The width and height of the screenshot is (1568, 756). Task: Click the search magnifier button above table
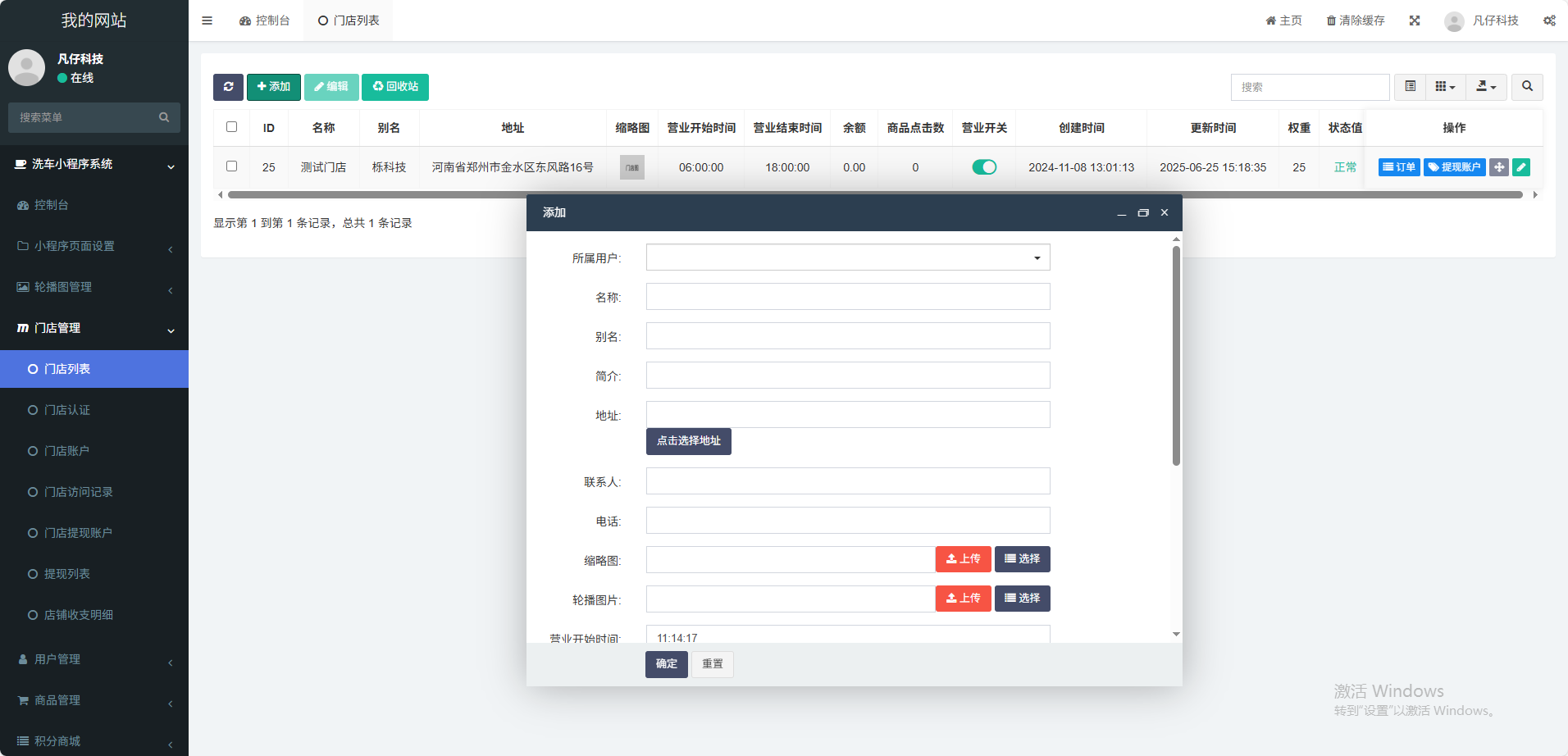click(x=1527, y=87)
